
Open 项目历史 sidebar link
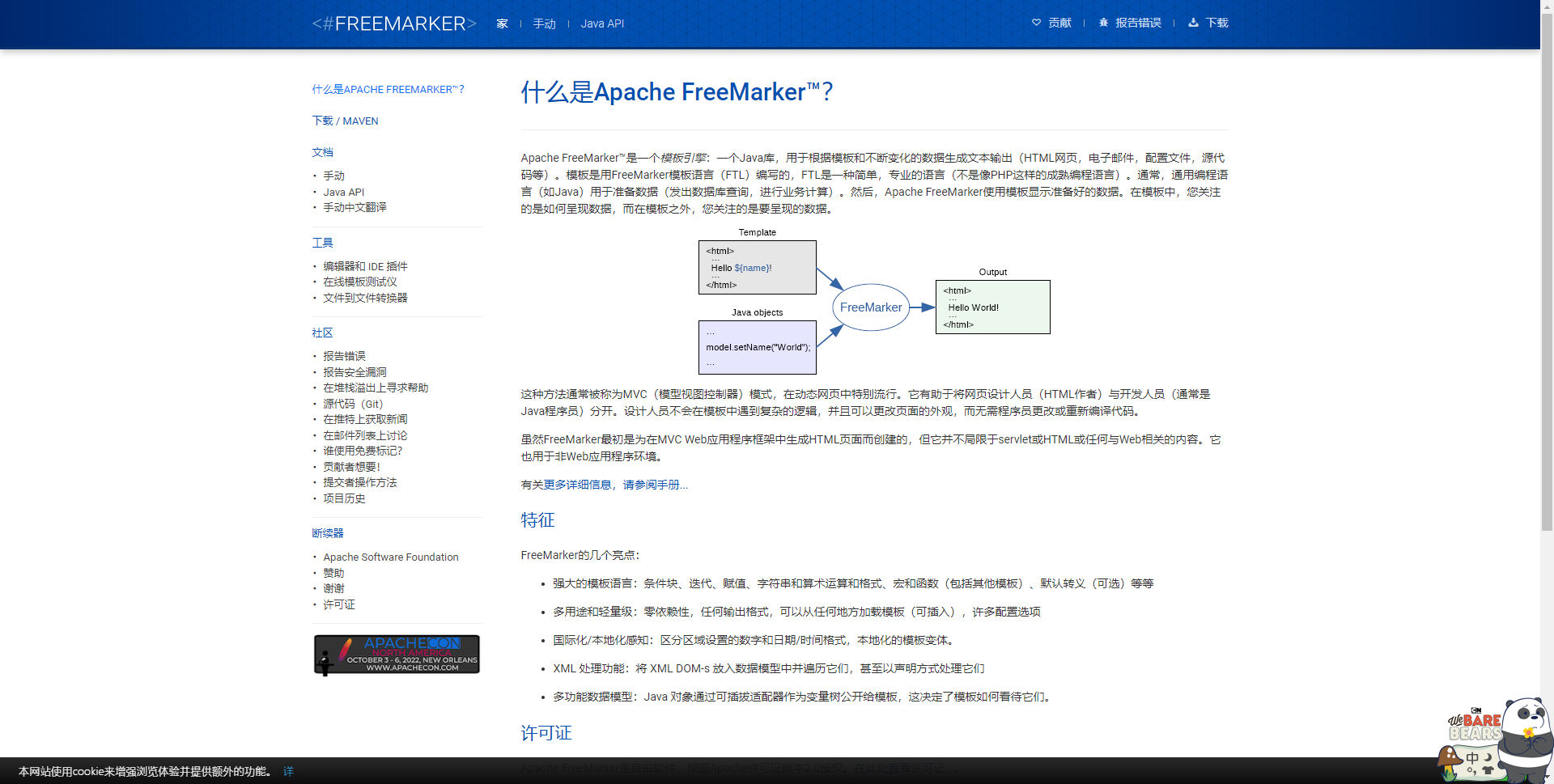tap(345, 498)
